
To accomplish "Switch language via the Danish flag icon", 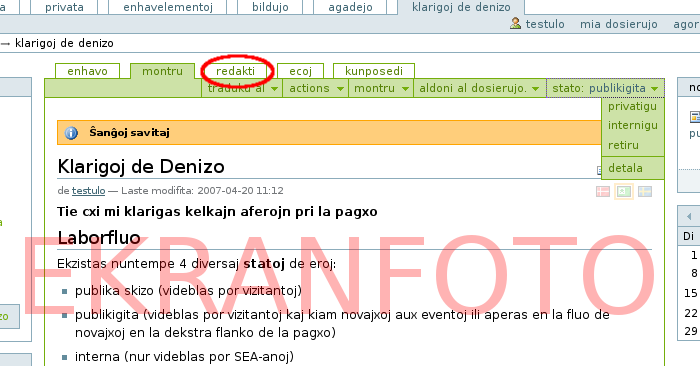I will tap(603, 191).
